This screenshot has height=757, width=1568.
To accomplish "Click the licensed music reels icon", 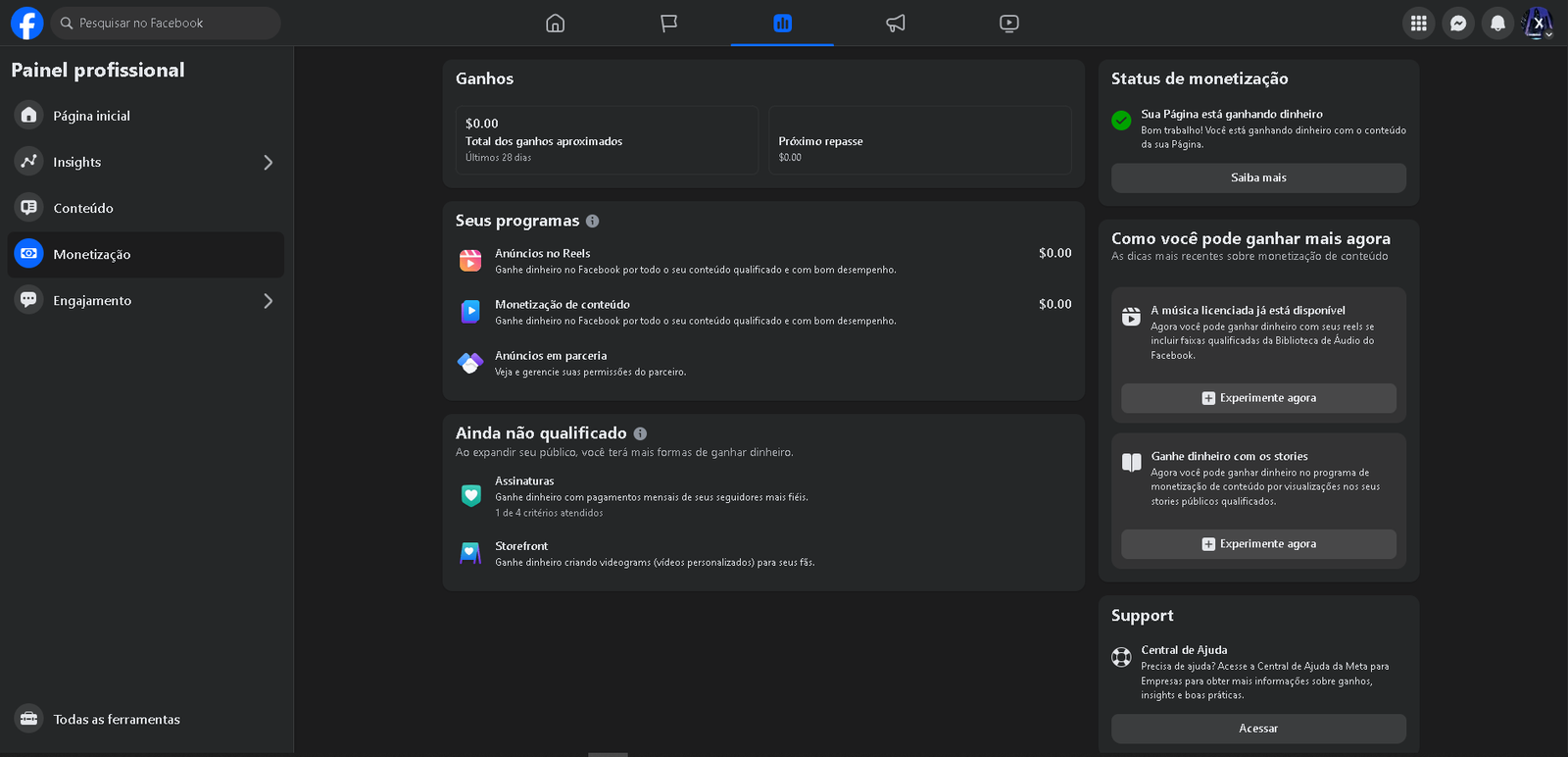I will click(x=1131, y=316).
